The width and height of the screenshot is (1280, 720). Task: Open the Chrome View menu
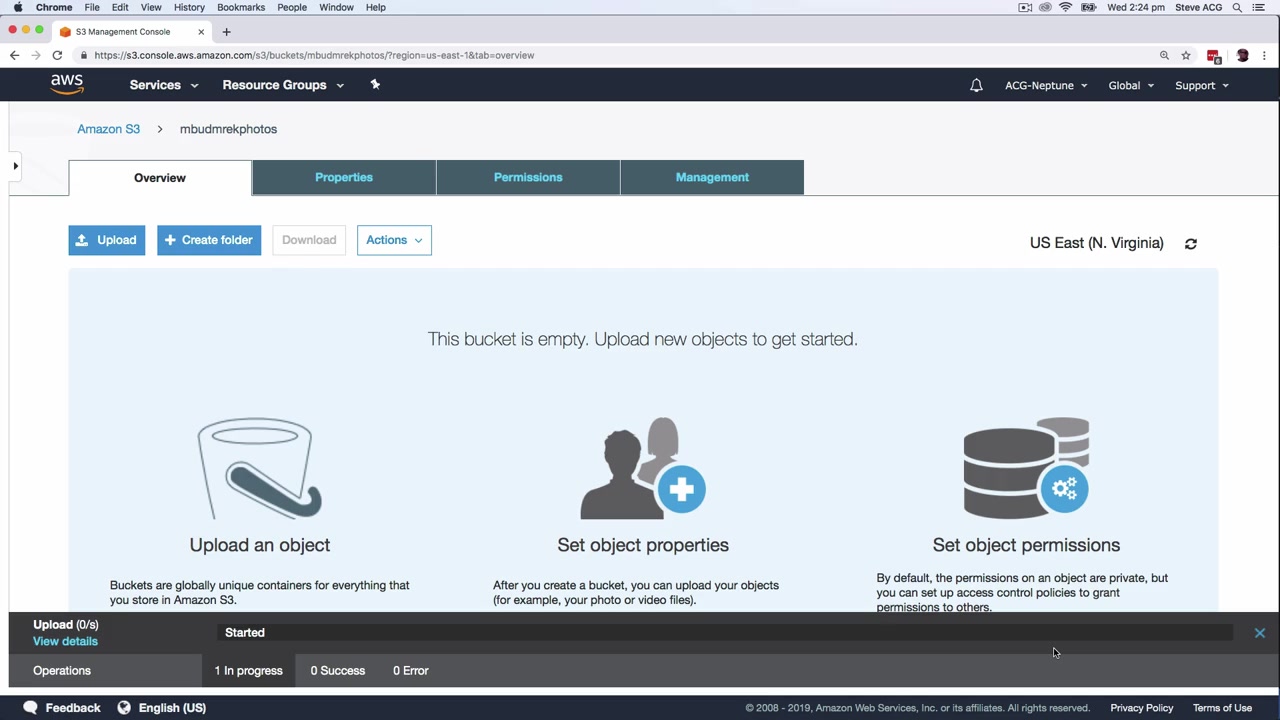(x=151, y=7)
